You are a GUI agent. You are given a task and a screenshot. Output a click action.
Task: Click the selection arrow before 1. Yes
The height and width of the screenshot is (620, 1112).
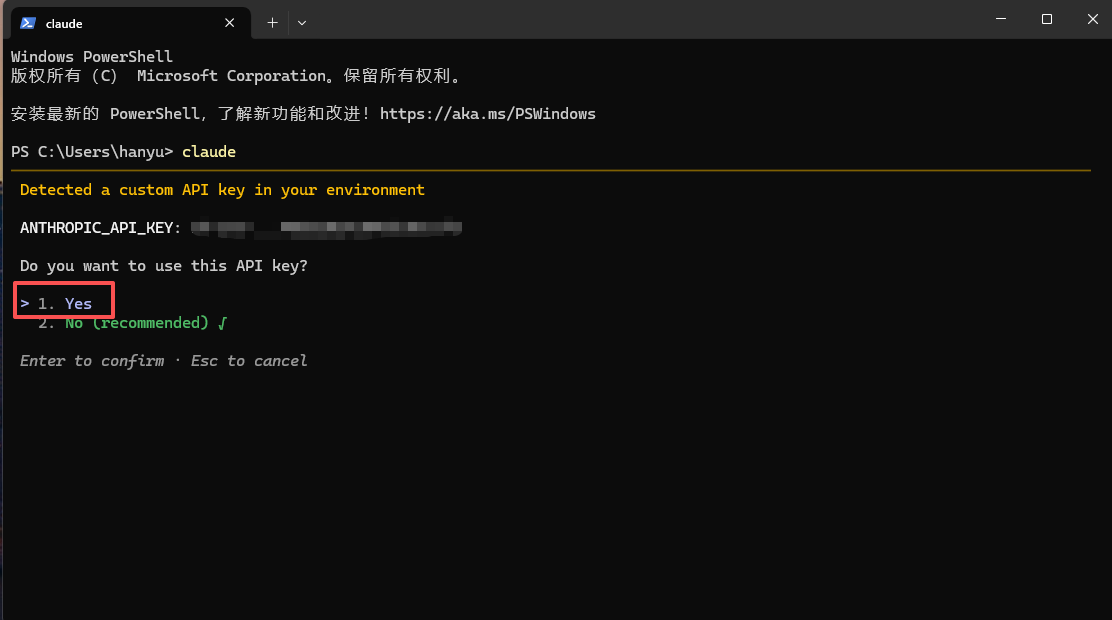point(25,304)
